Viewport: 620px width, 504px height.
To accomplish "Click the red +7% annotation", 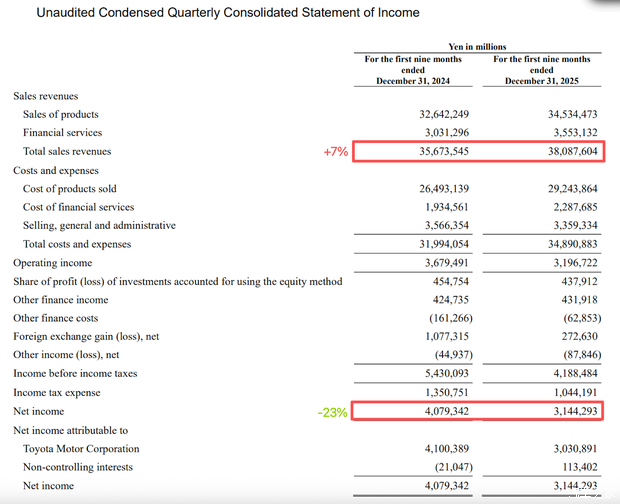I will point(335,152).
